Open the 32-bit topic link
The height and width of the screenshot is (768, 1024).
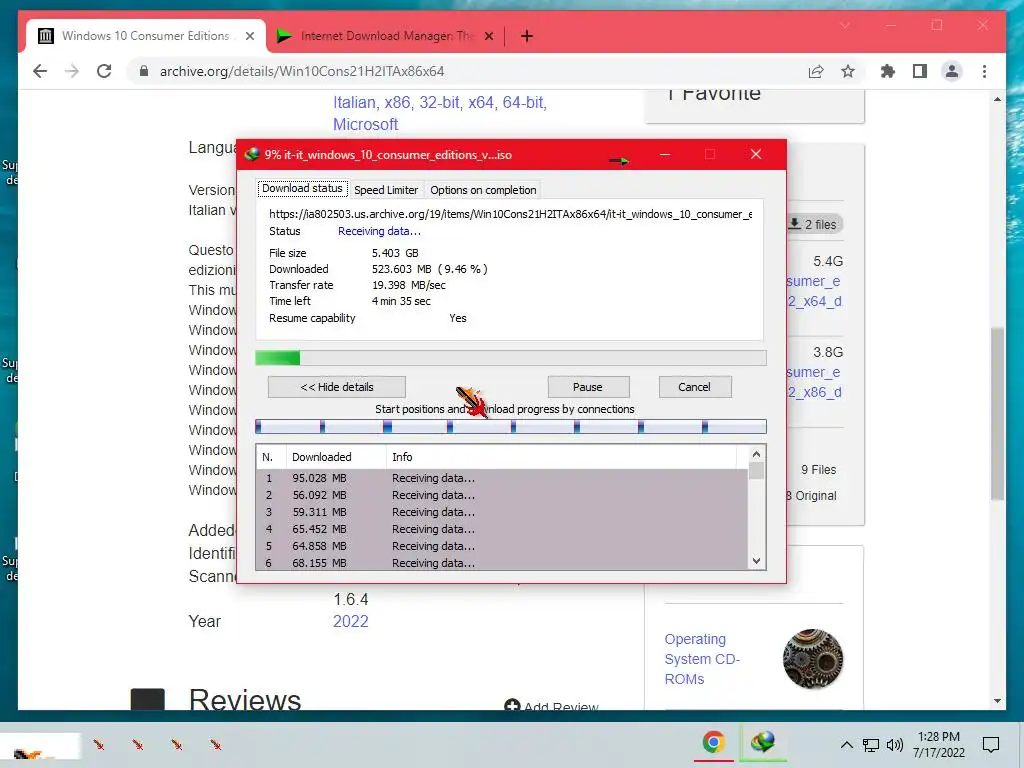click(439, 103)
